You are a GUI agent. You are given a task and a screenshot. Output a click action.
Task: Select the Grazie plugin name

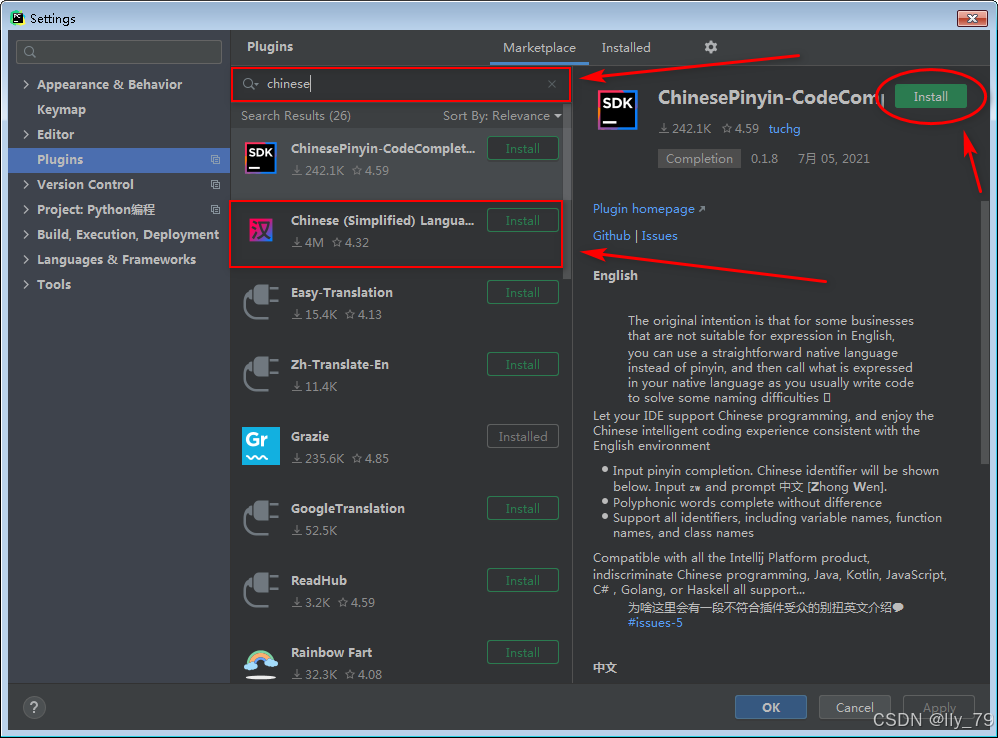click(x=310, y=436)
